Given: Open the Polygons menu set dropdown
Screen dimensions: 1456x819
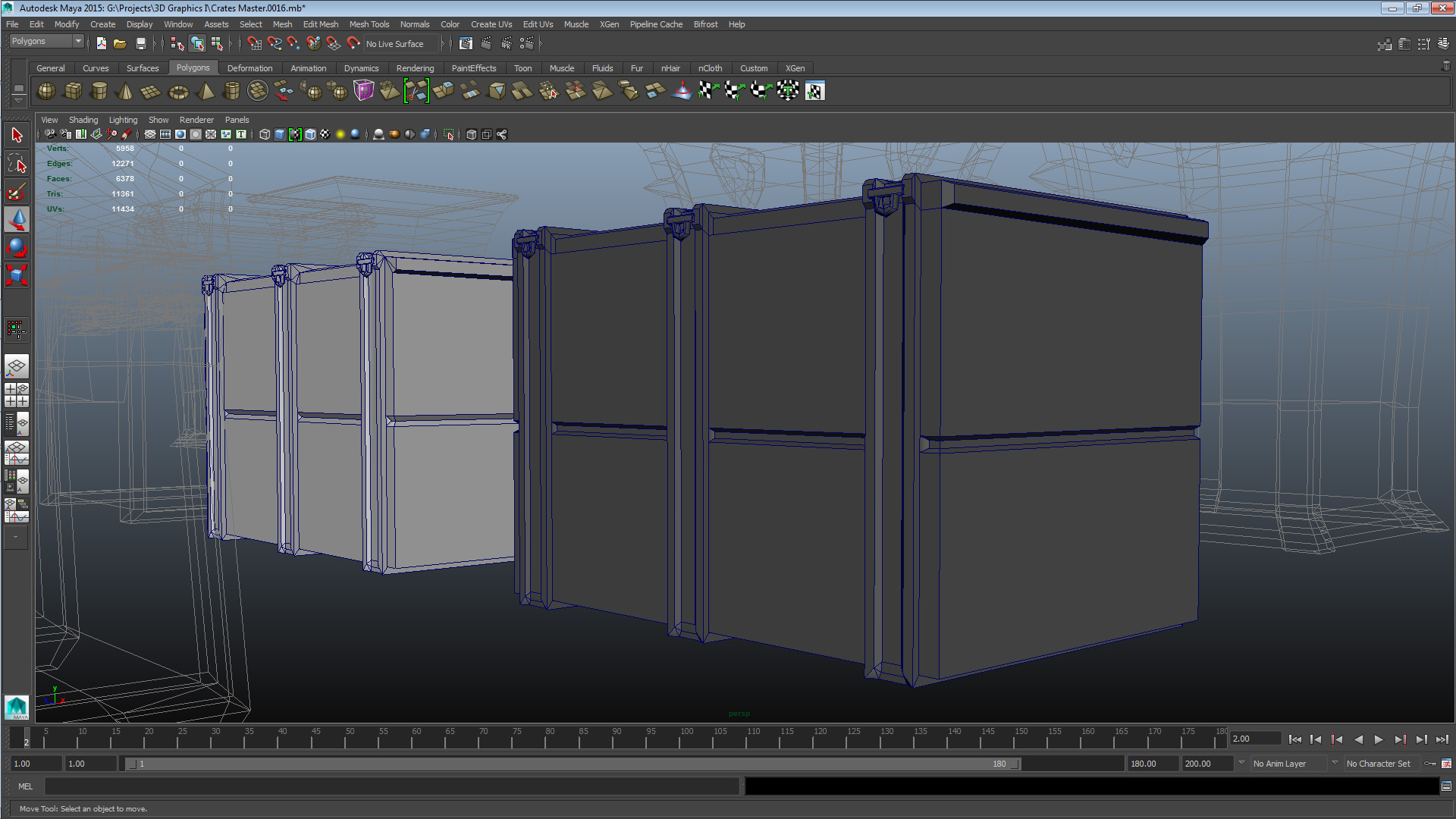Looking at the screenshot, I should click(x=46, y=42).
